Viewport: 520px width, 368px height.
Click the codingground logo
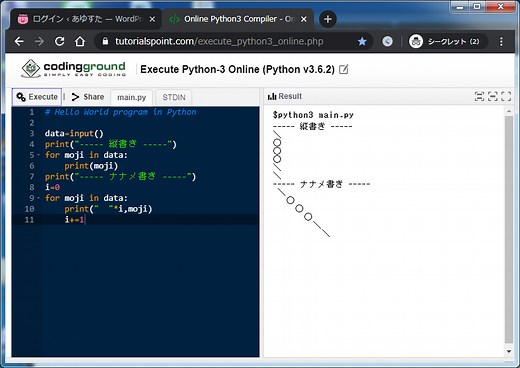pyautogui.click(x=73, y=69)
